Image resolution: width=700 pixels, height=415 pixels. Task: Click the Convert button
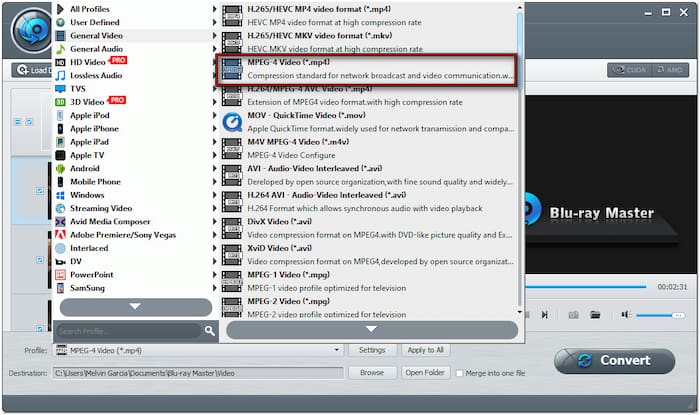(x=615, y=361)
